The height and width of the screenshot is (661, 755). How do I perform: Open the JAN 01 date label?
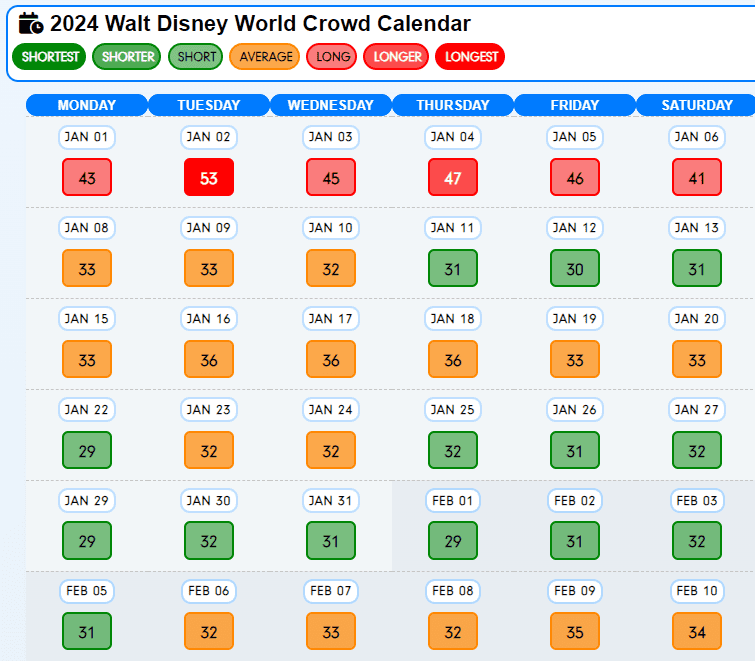87,137
